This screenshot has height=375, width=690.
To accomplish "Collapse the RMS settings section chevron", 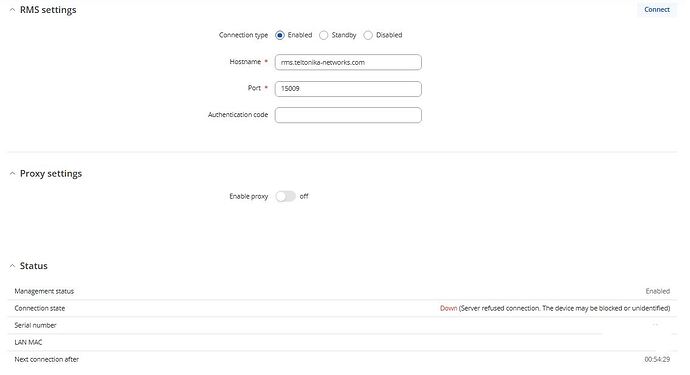I will pyautogui.click(x=12, y=10).
